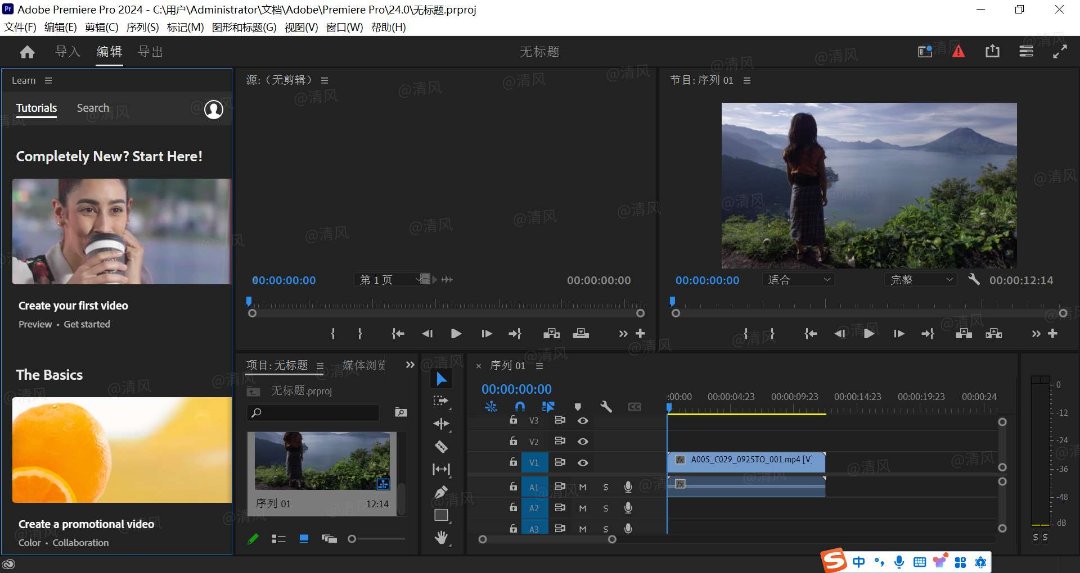This screenshot has width=1080, height=573.
Task: Select the Track Select Forward tool
Action: pos(441,401)
